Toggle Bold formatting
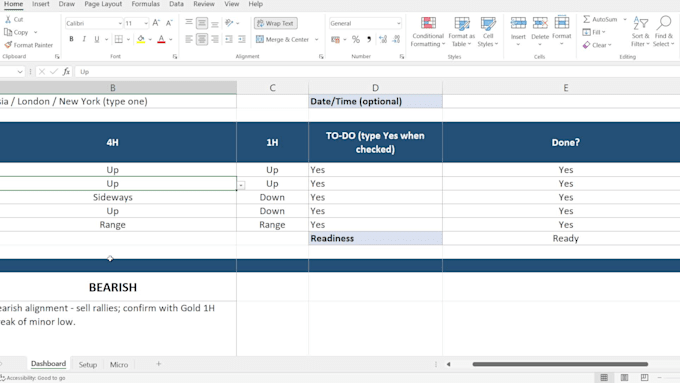 coord(71,39)
